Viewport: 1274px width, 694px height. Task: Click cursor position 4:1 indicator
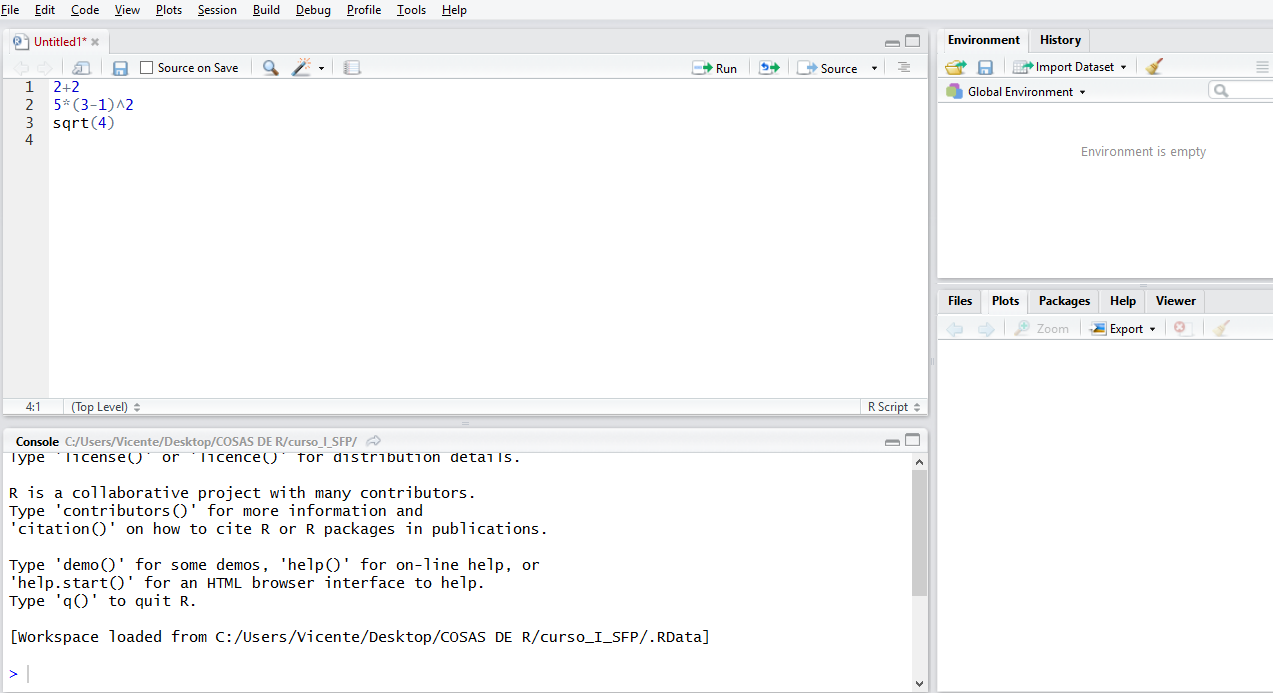[x=33, y=407]
